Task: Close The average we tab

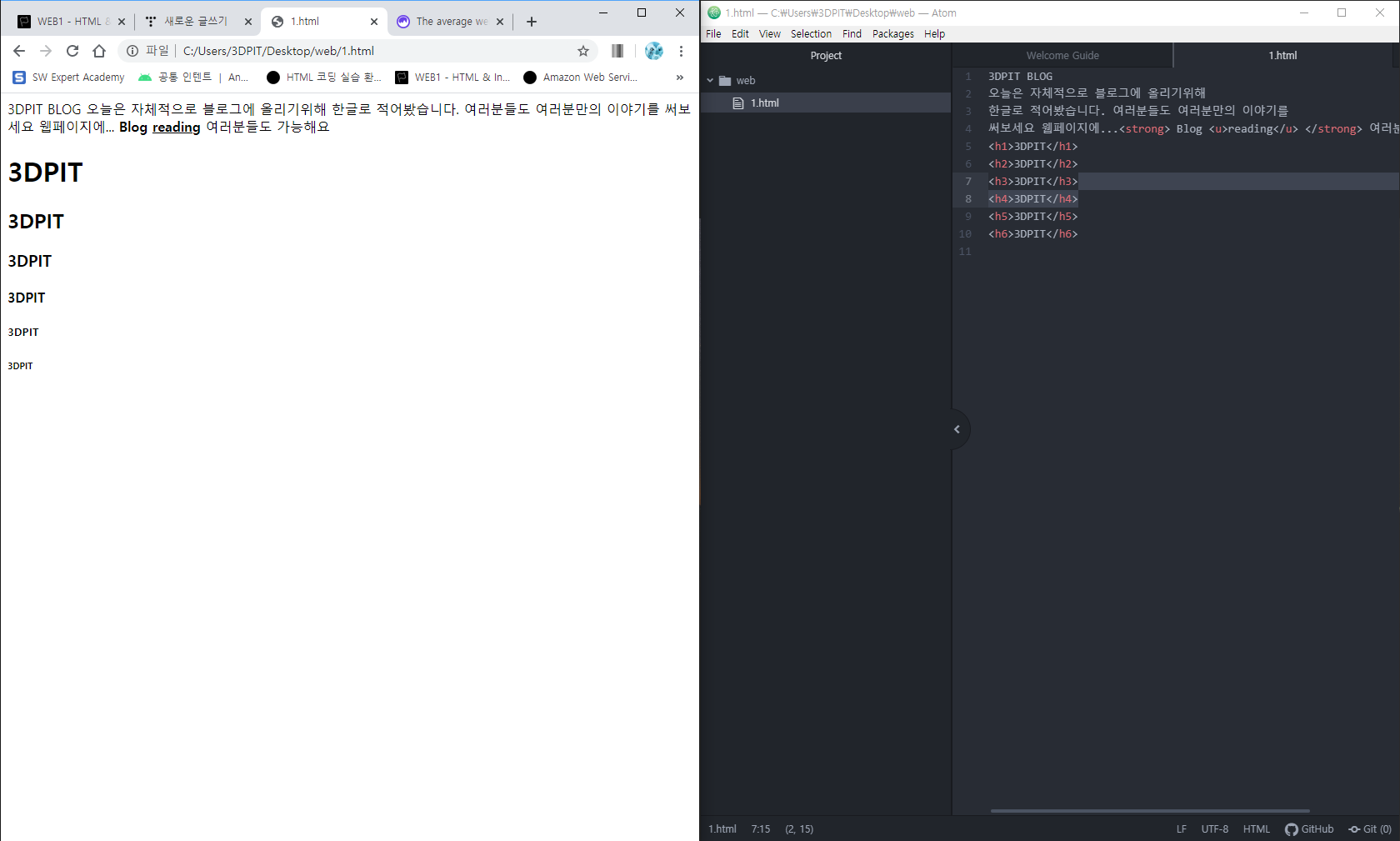Action: click(x=500, y=22)
